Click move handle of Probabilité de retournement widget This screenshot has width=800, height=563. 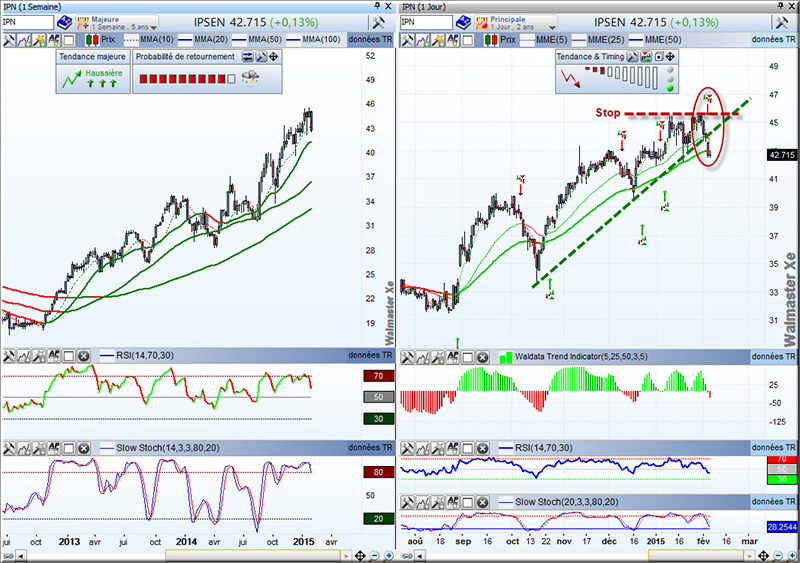point(273,57)
